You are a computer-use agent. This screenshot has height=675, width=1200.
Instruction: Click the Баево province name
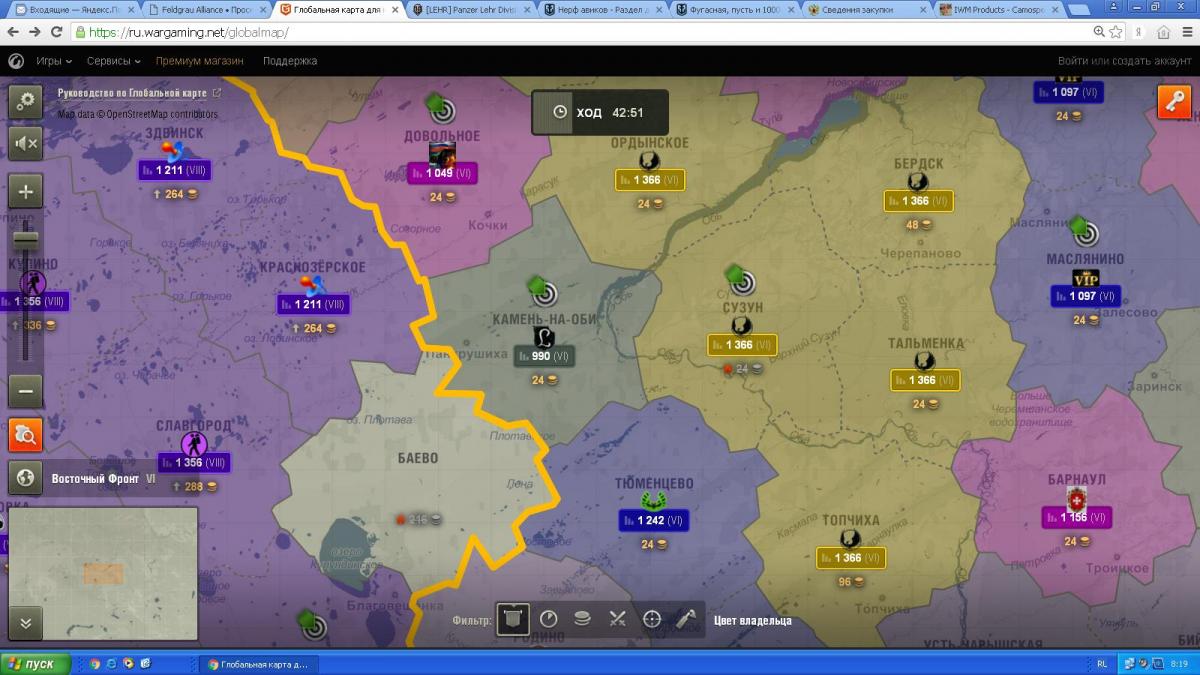[x=417, y=459]
